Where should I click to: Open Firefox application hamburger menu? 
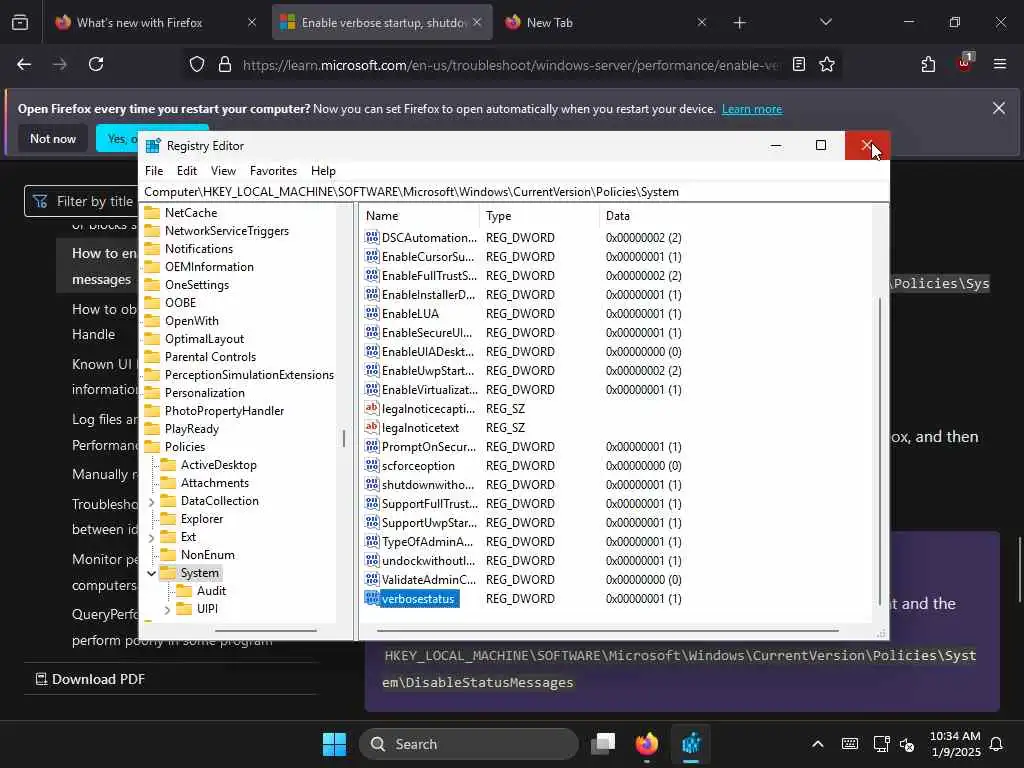(1000, 64)
